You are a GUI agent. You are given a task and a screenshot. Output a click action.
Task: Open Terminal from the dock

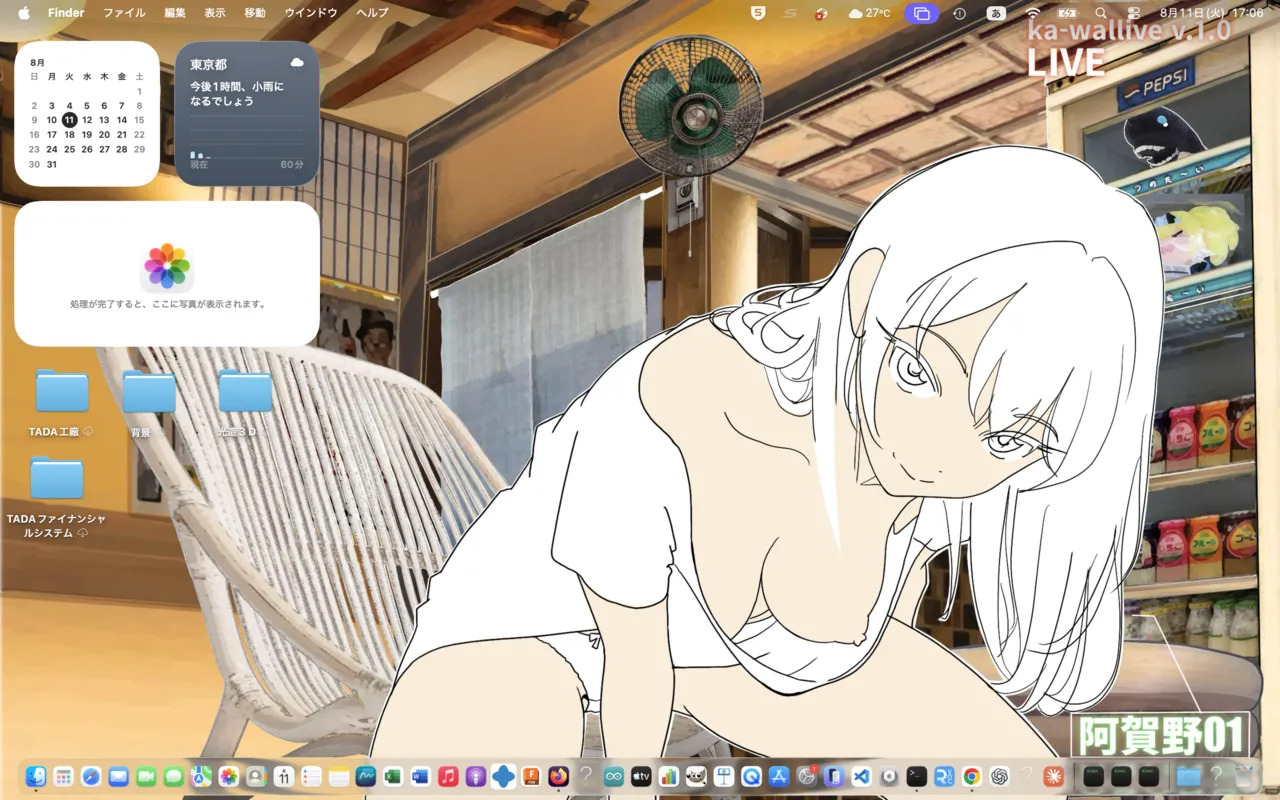coord(916,776)
